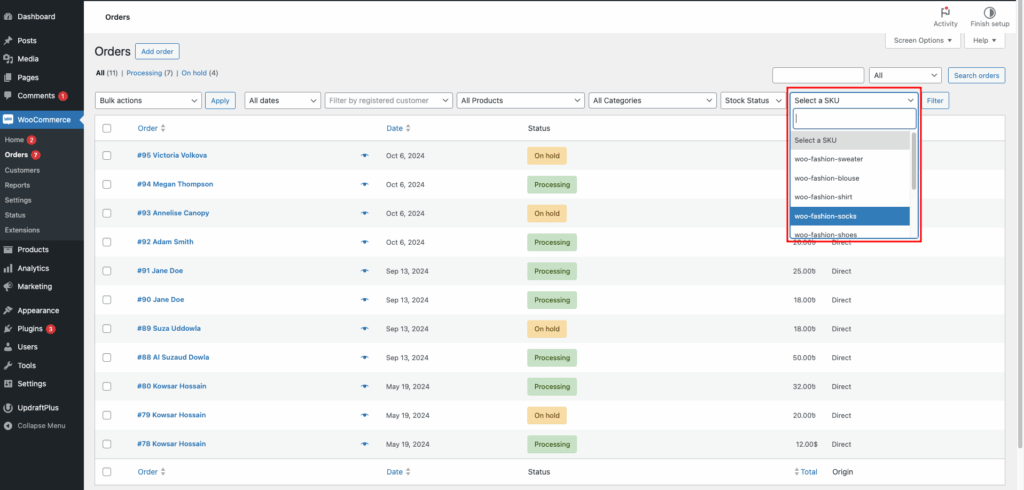This screenshot has height=490, width=1024.
Task: Expand Screen Options panel
Action: 923,41
